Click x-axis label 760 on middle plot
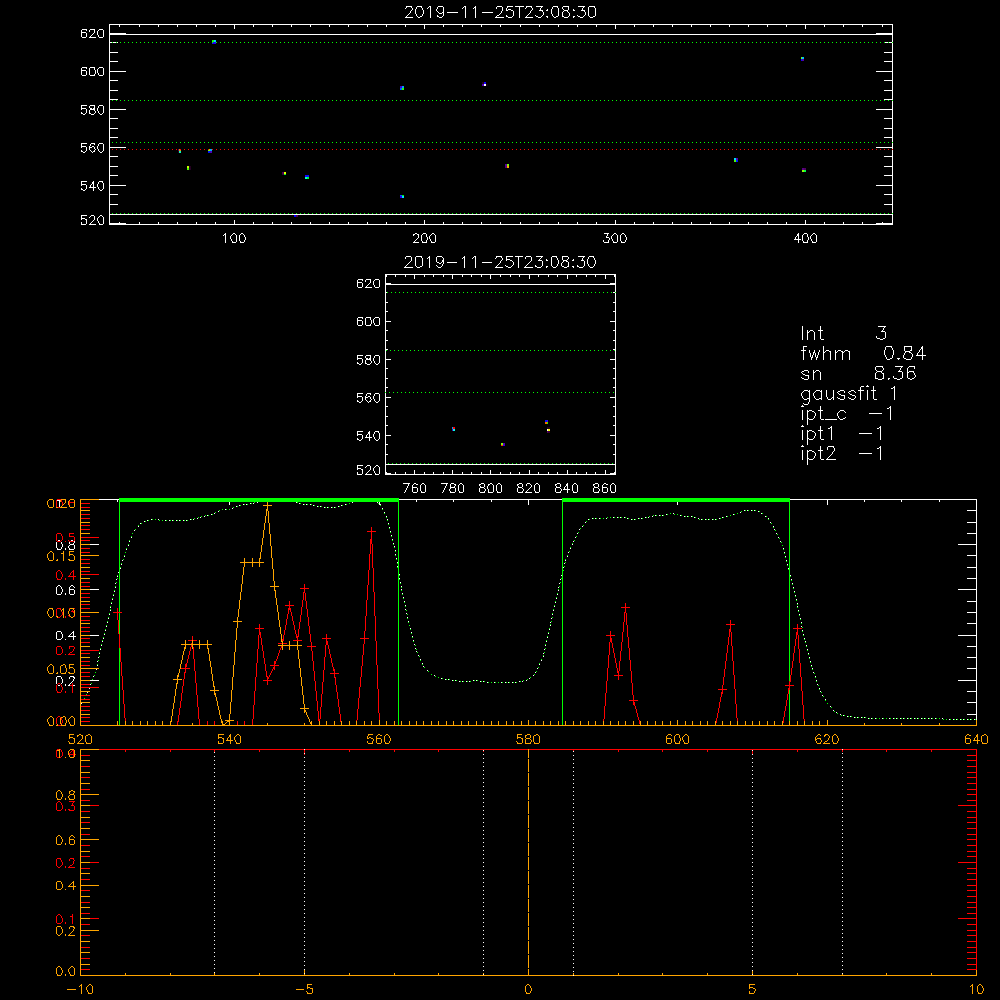The image size is (1000, 1000). click(x=415, y=489)
